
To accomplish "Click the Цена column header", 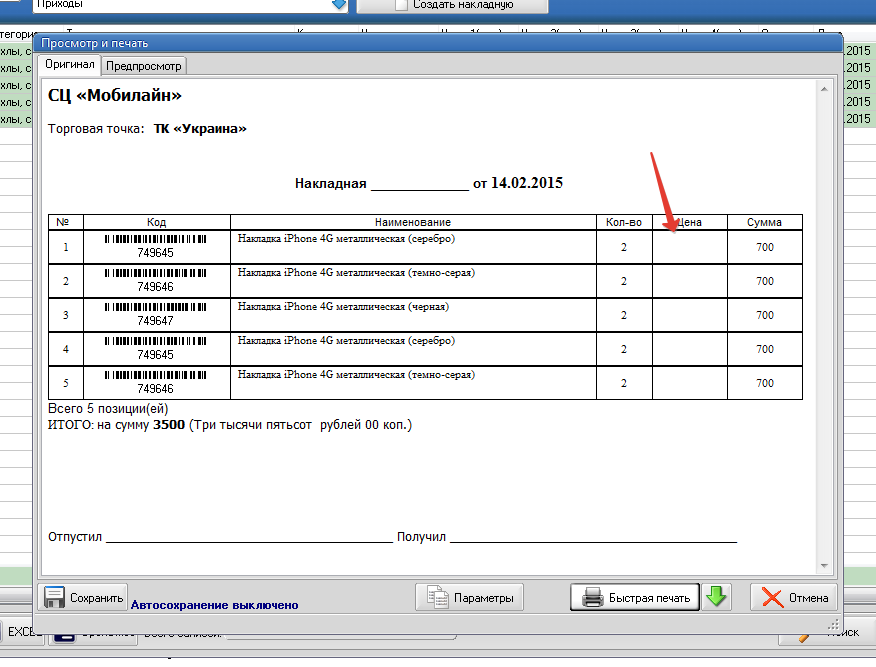I will [689, 222].
